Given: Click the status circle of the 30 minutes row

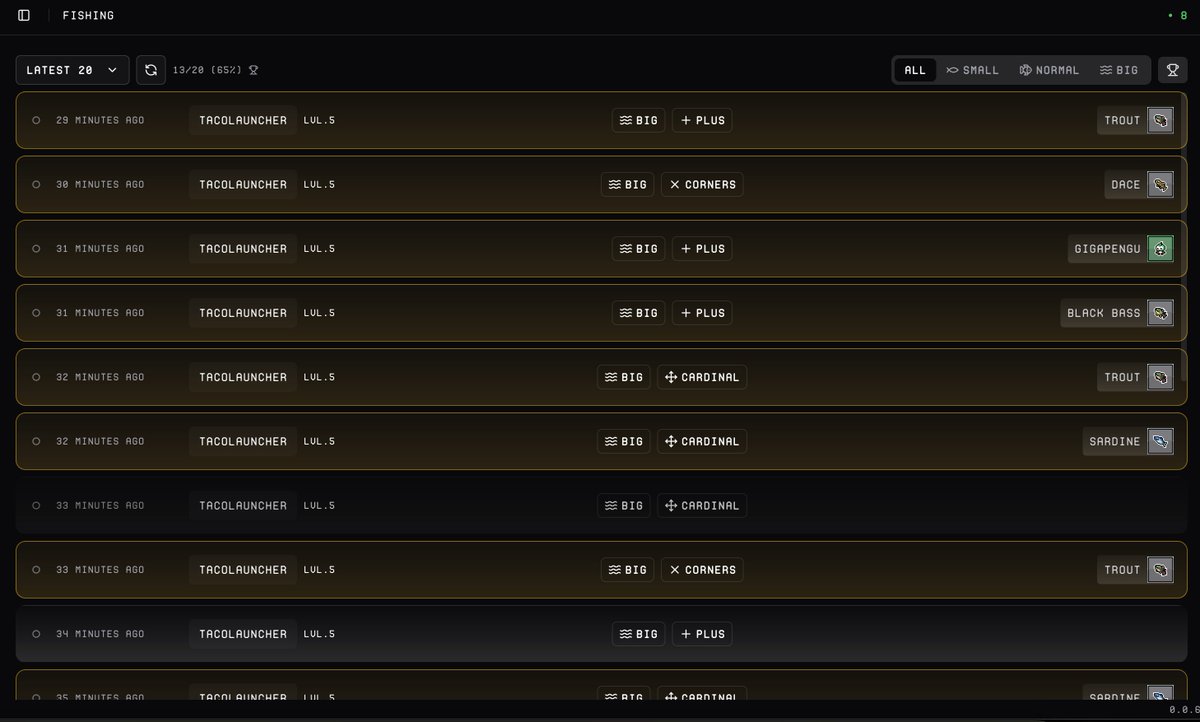Looking at the screenshot, I should (x=37, y=185).
